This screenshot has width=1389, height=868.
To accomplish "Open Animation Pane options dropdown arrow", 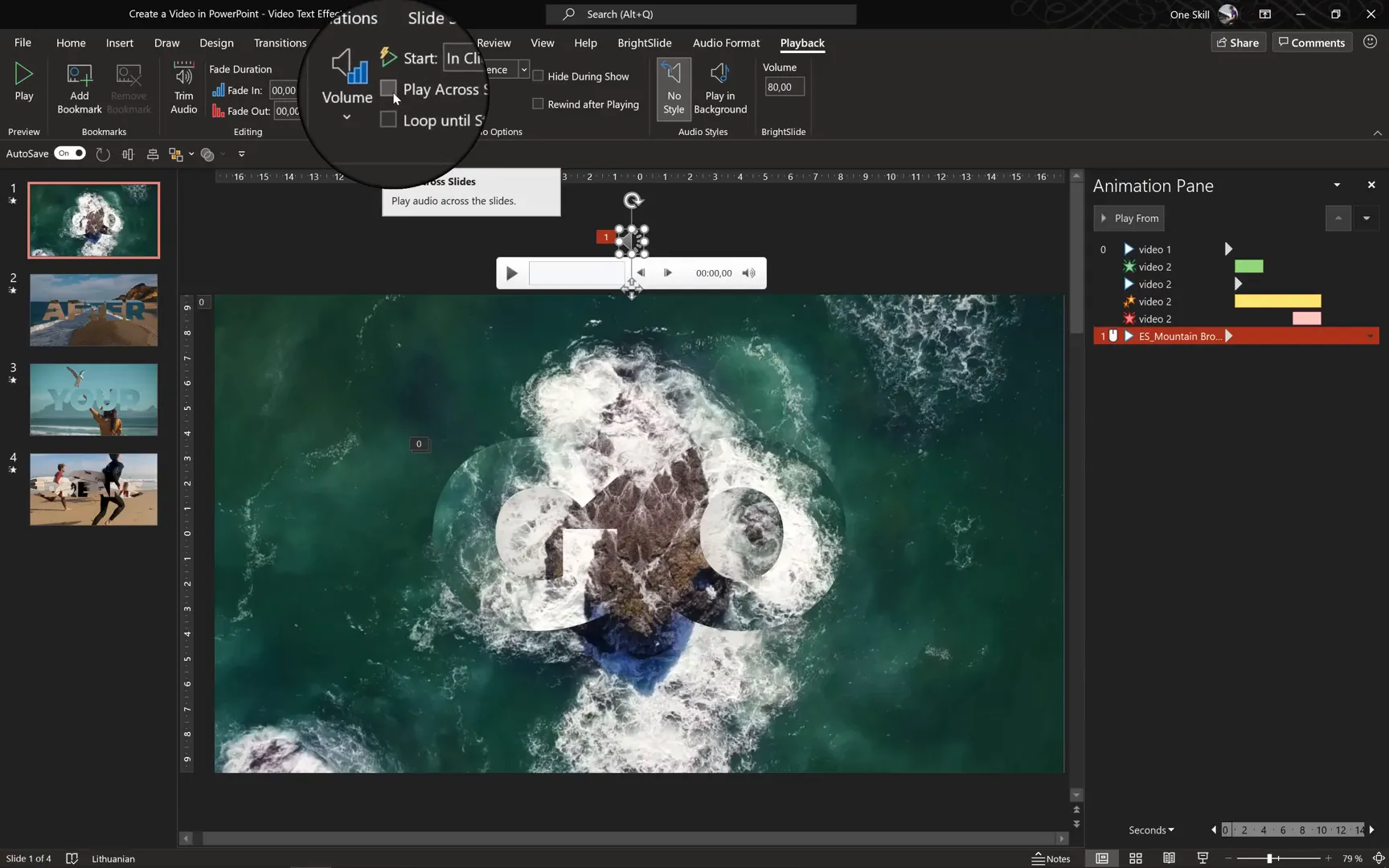I will click(x=1337, y=186).
